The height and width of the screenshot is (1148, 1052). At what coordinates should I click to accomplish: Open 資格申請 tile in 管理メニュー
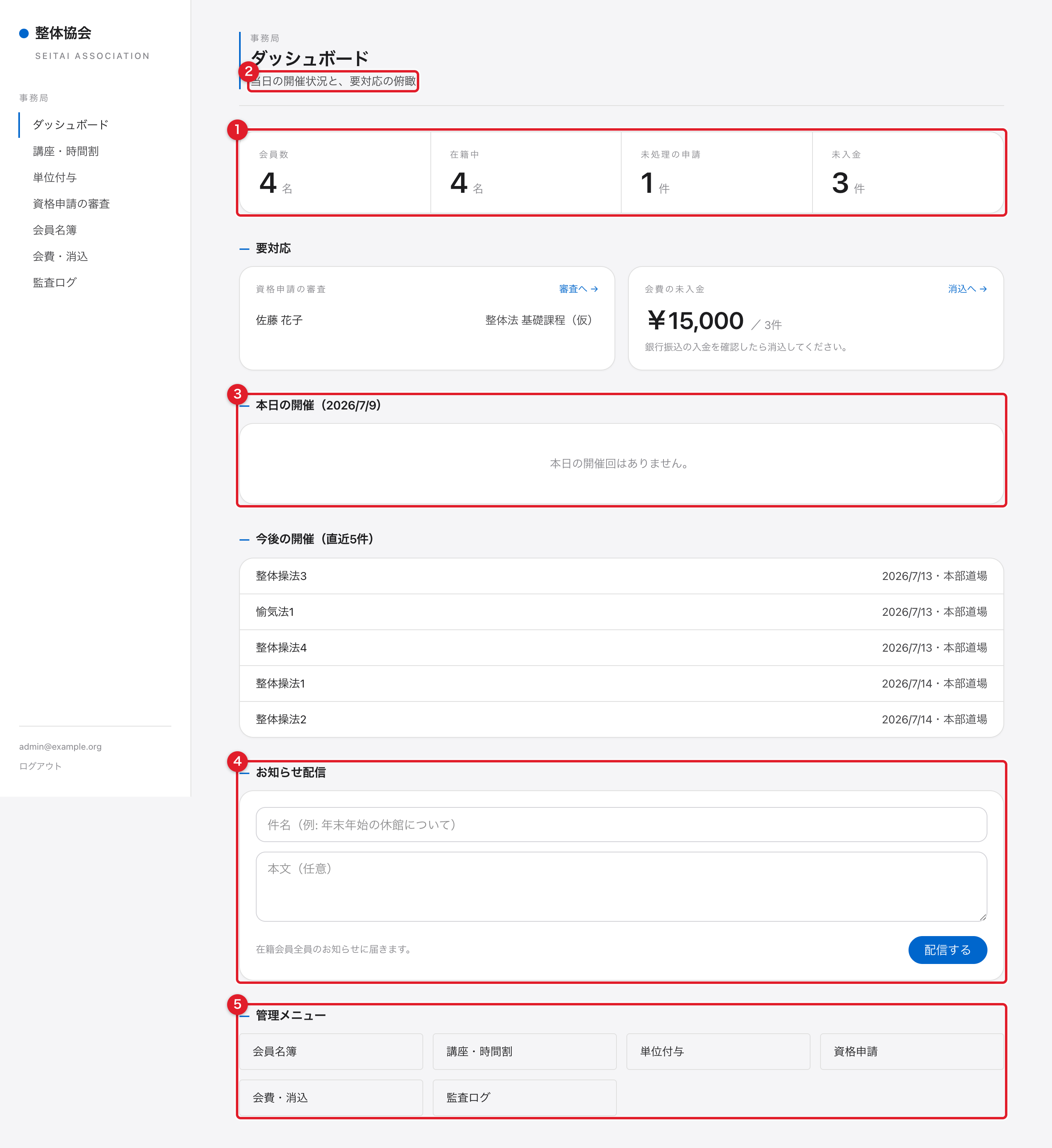click(x=911, y=1051)
